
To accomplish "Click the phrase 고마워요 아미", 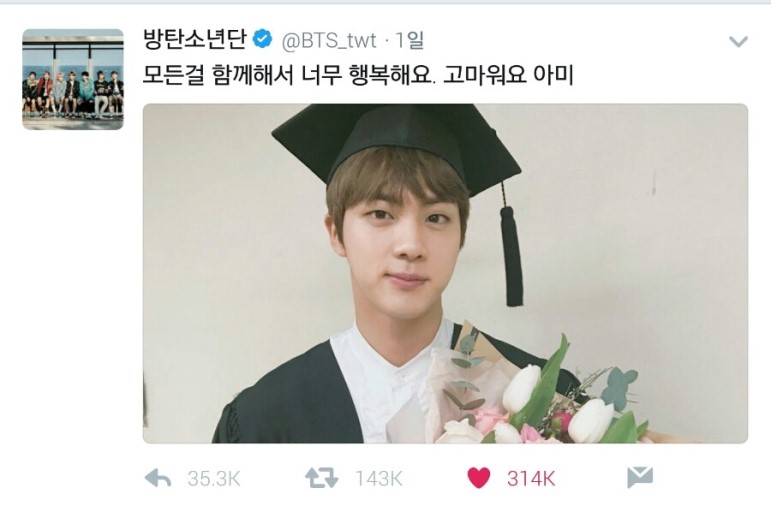I will 508,75.
